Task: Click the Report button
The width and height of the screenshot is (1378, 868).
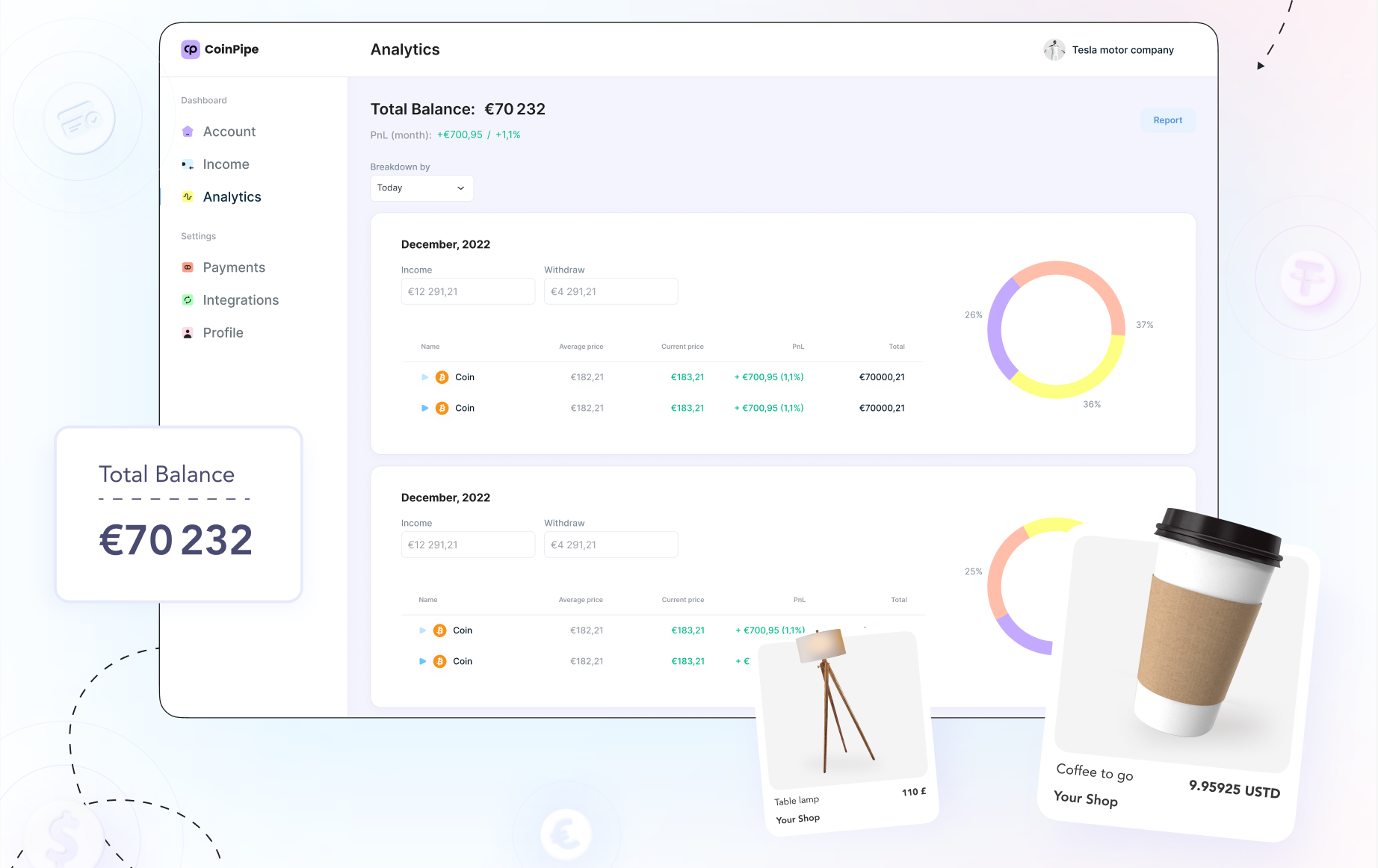Action: click(x=1167, y=120)
